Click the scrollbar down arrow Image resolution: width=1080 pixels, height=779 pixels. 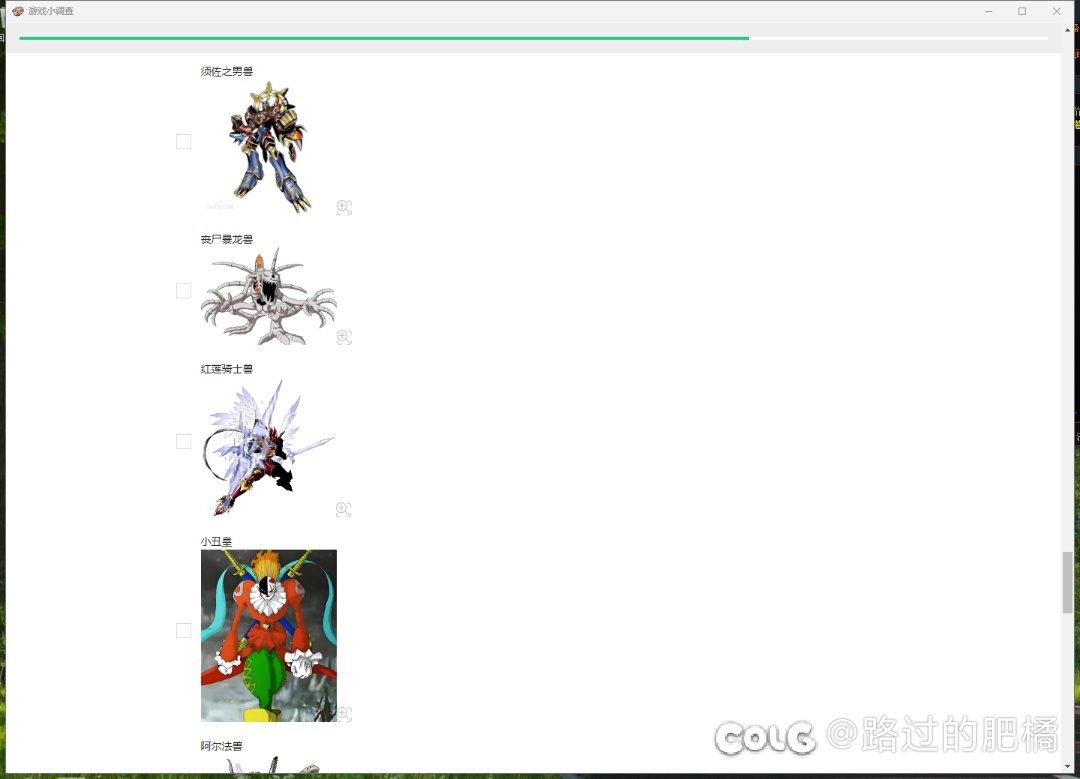point(1068,766)
